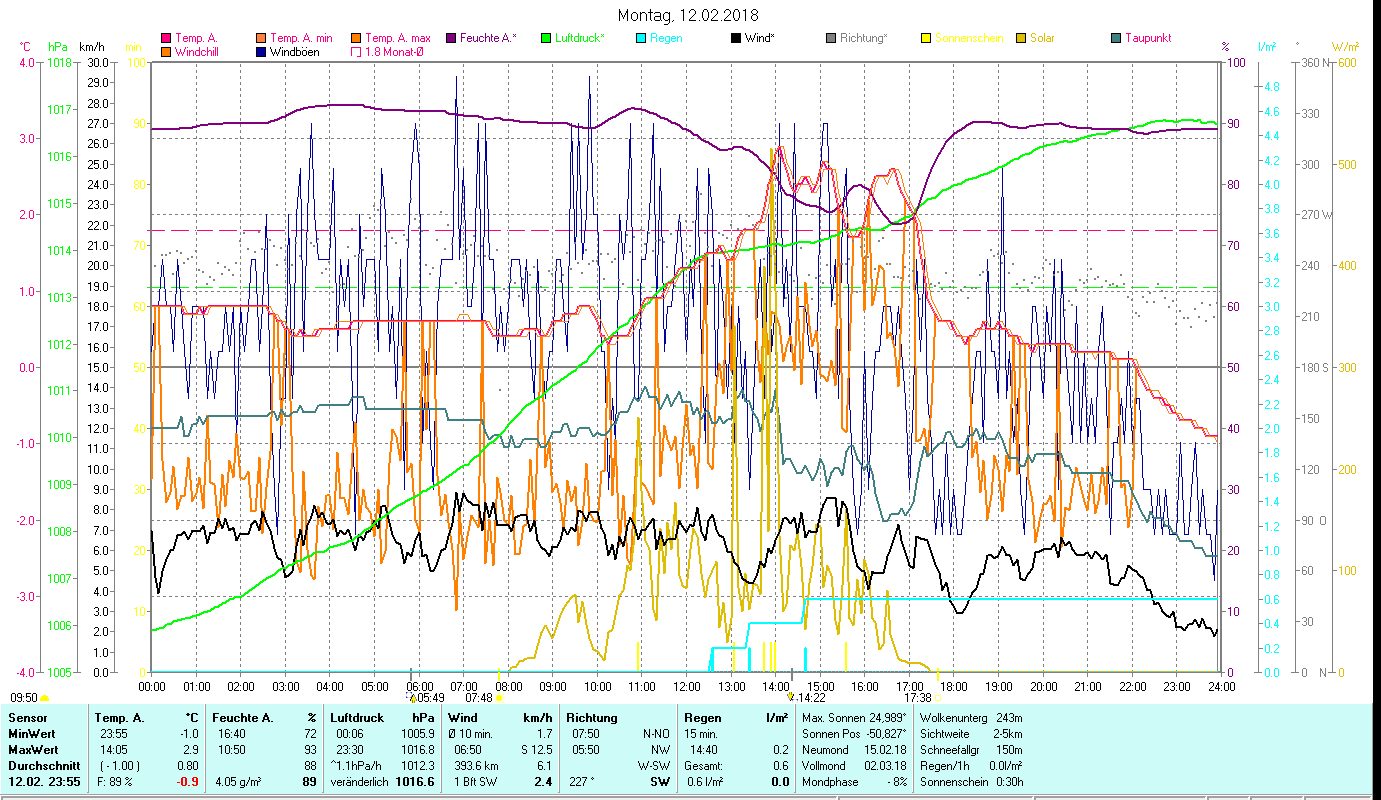
Task: Click the 'Vollmond' date '02.03.18'
Action: [886, 766]
